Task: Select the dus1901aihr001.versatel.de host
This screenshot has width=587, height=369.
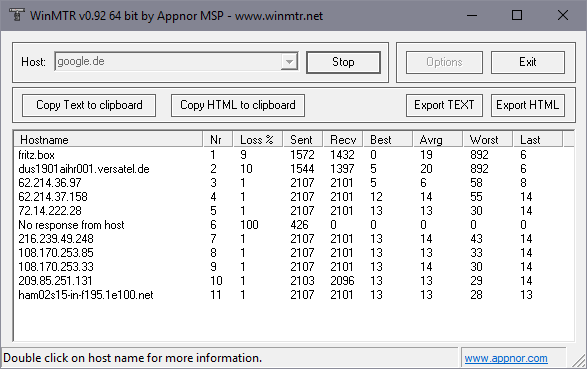Action: (x=84, y=169)
